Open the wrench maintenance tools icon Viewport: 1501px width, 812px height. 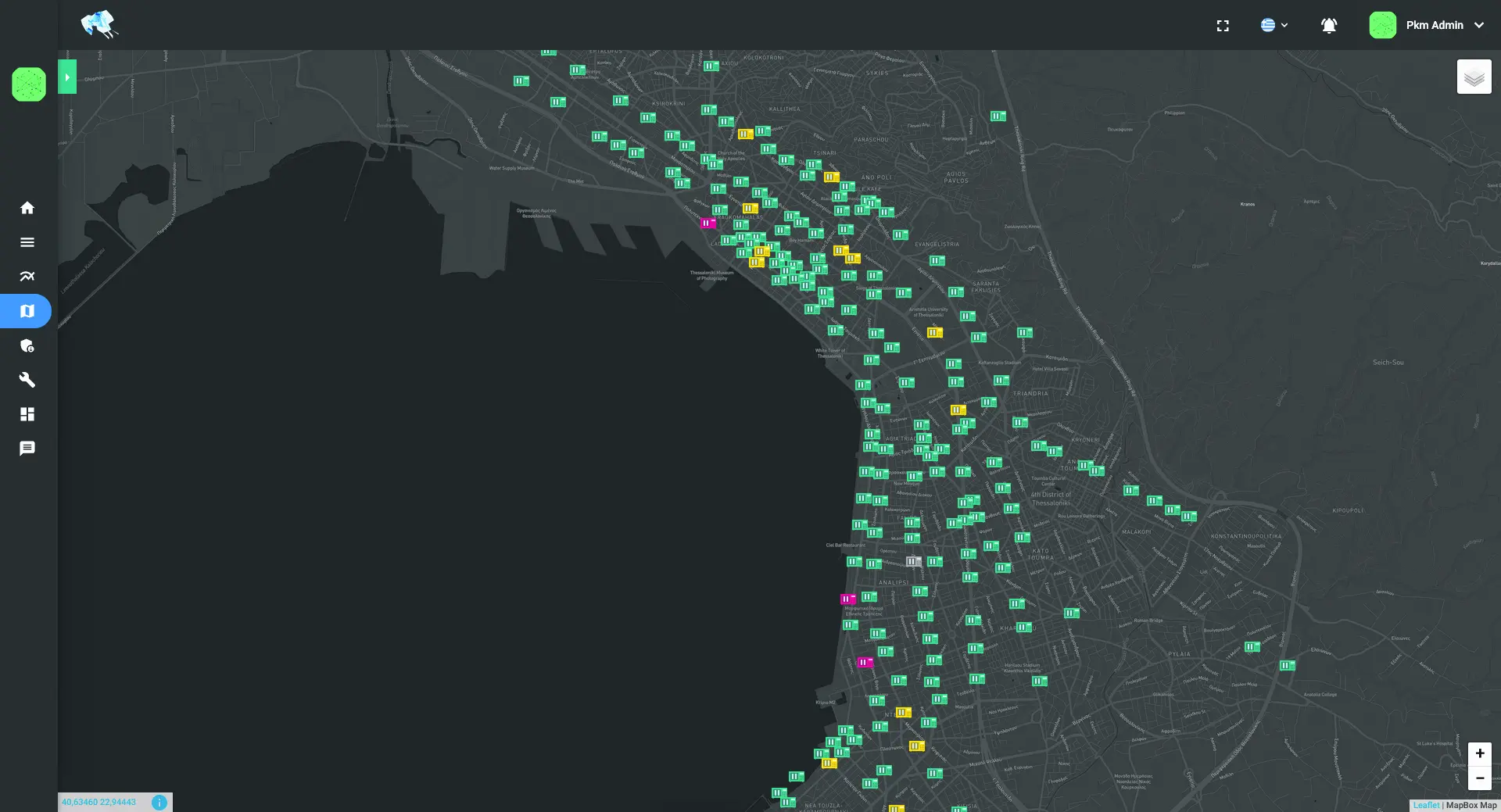click(x=27, y=380)
